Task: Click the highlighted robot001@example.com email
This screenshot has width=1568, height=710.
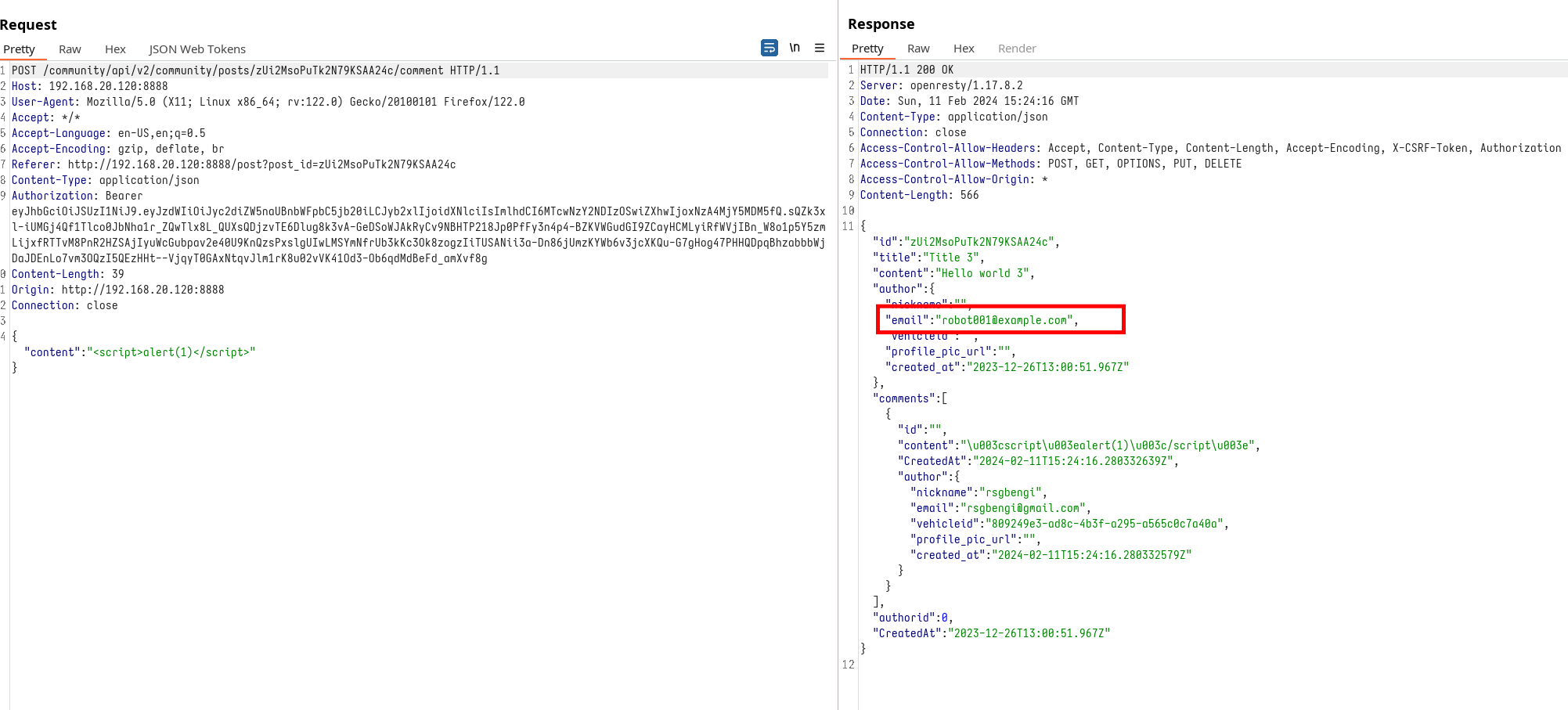Action: point(1006,320)
